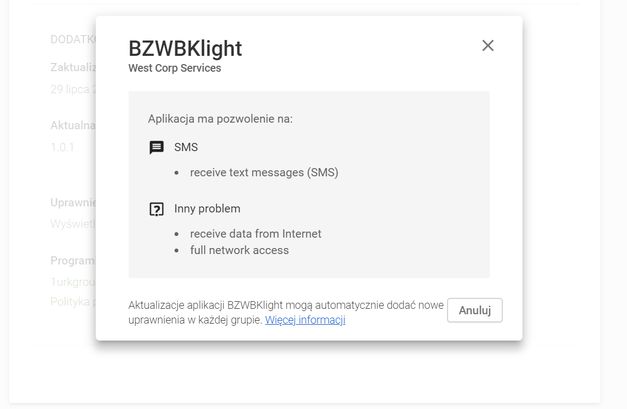Click the full network access entry

coord(239,250)
